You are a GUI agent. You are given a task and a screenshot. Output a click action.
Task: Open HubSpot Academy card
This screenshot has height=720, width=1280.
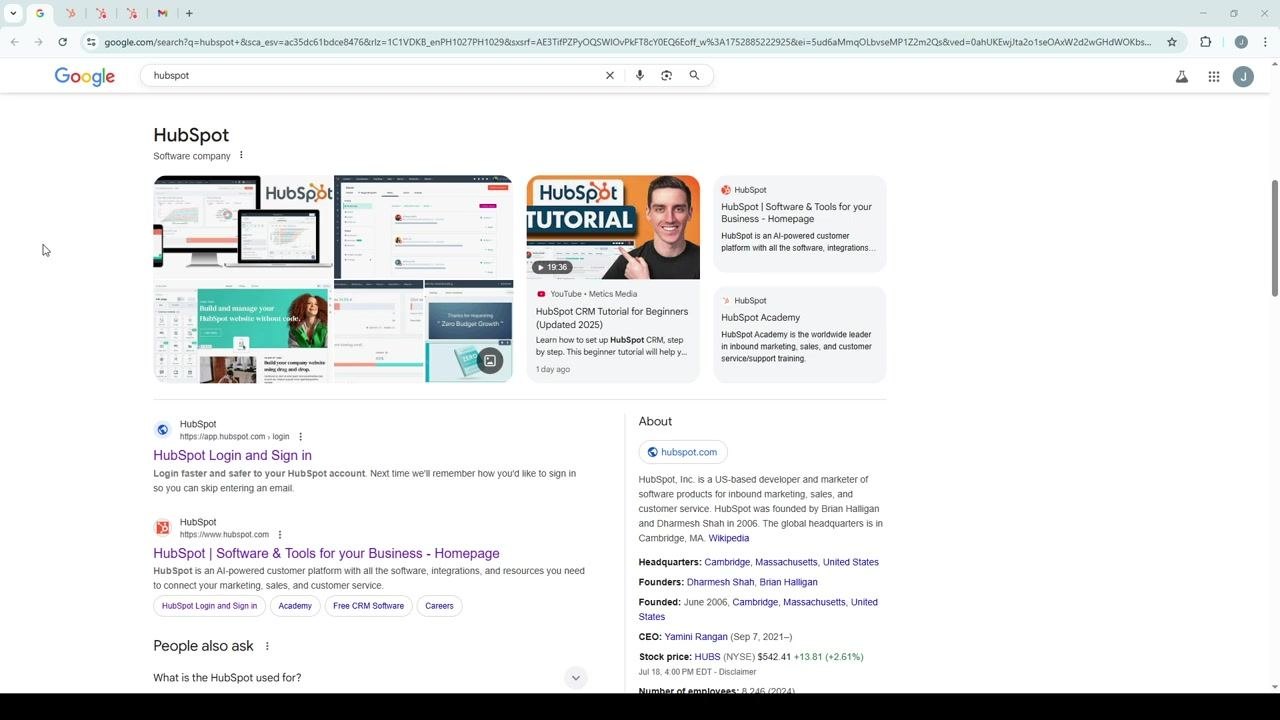pos(800,334)
